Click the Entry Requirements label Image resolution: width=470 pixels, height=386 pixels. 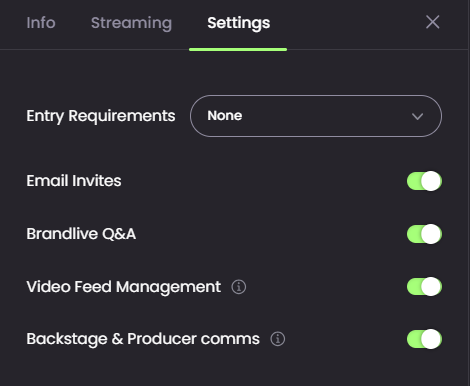coord(101,116)
